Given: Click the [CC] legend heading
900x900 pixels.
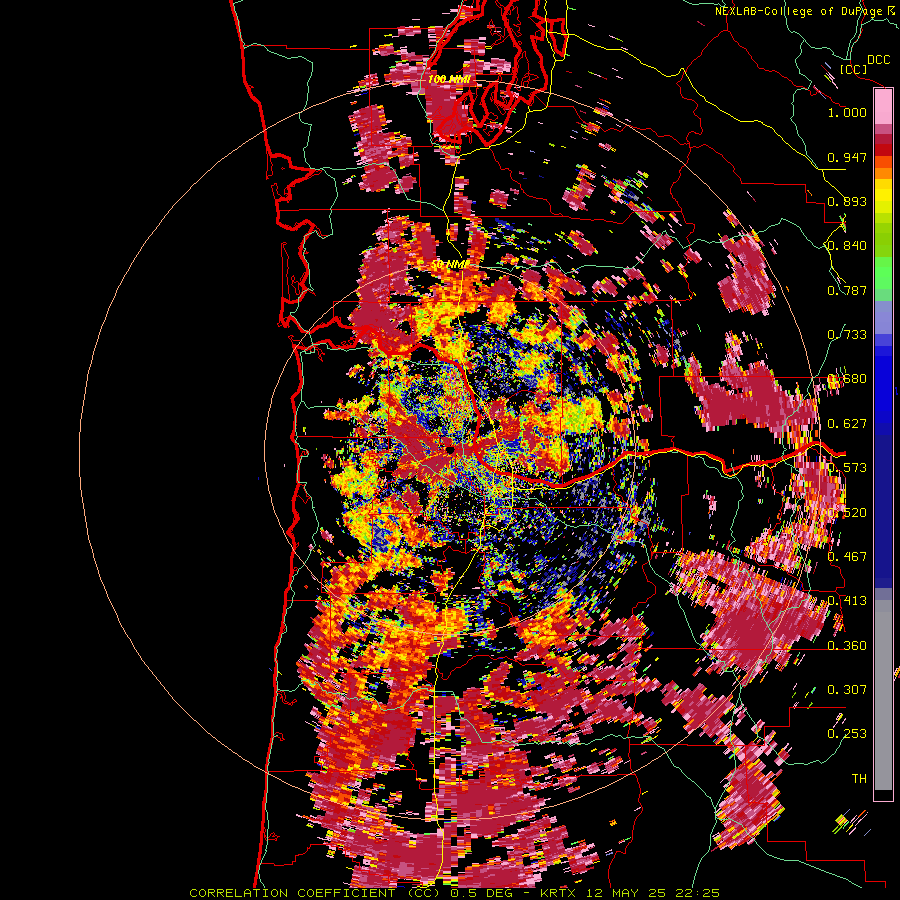Looking at the screenshot, I should coord(853,69).
